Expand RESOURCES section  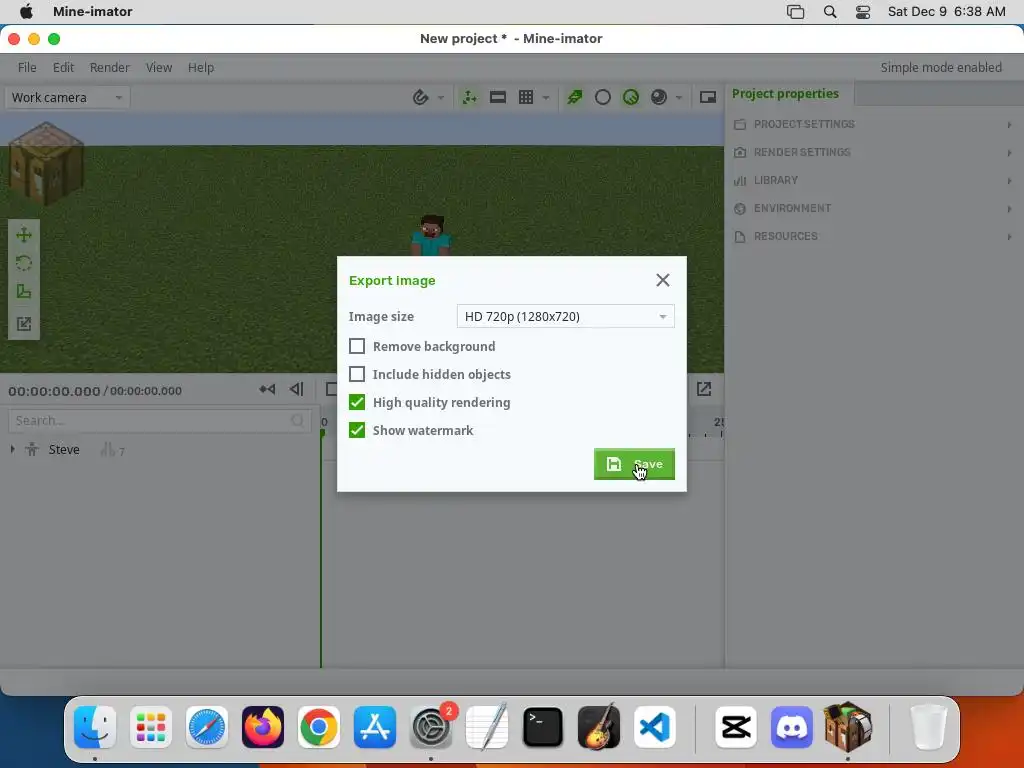[874, 236]
